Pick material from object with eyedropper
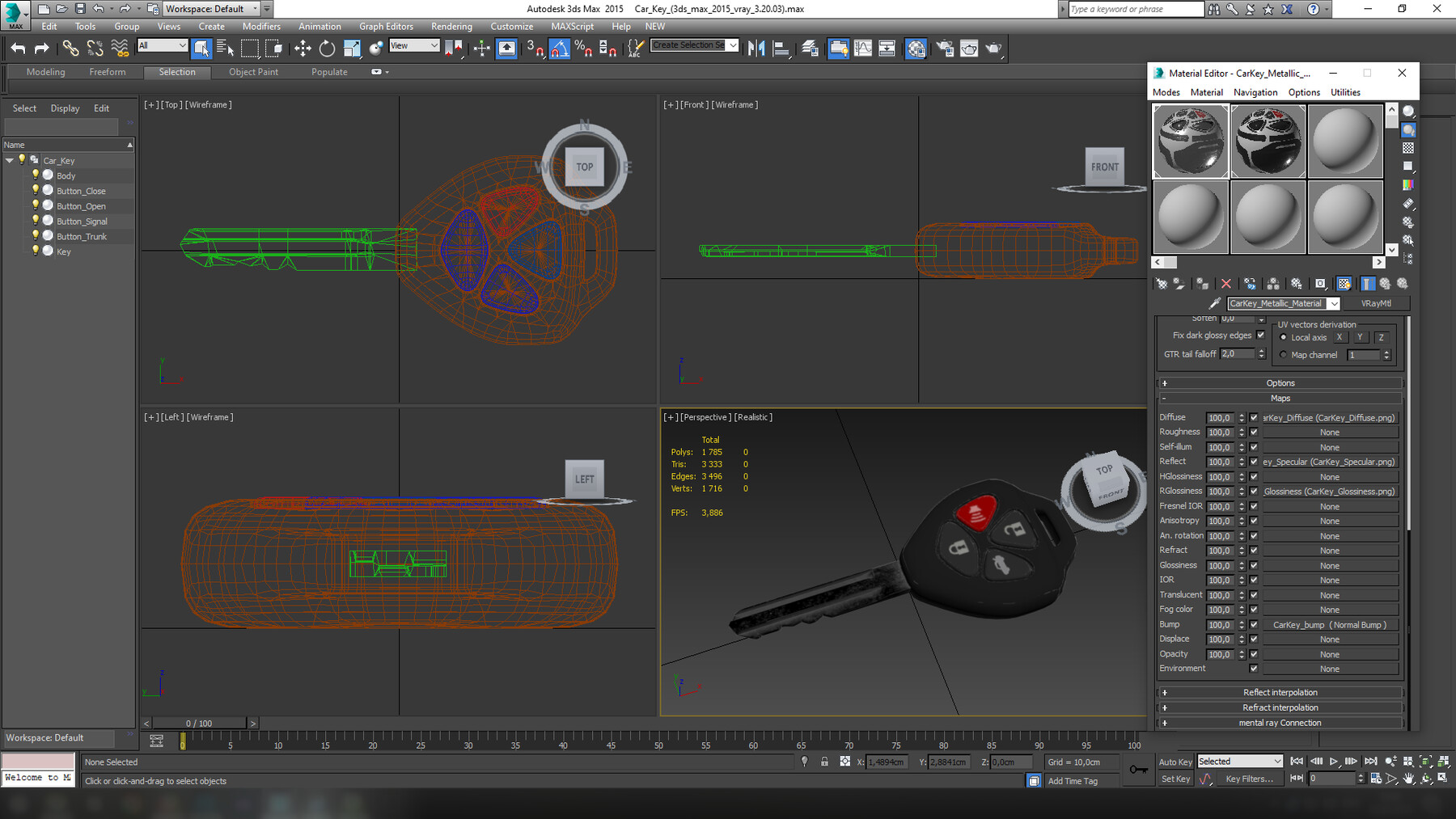Viewport: 1456px width, 819px height. pos(1214,304)
